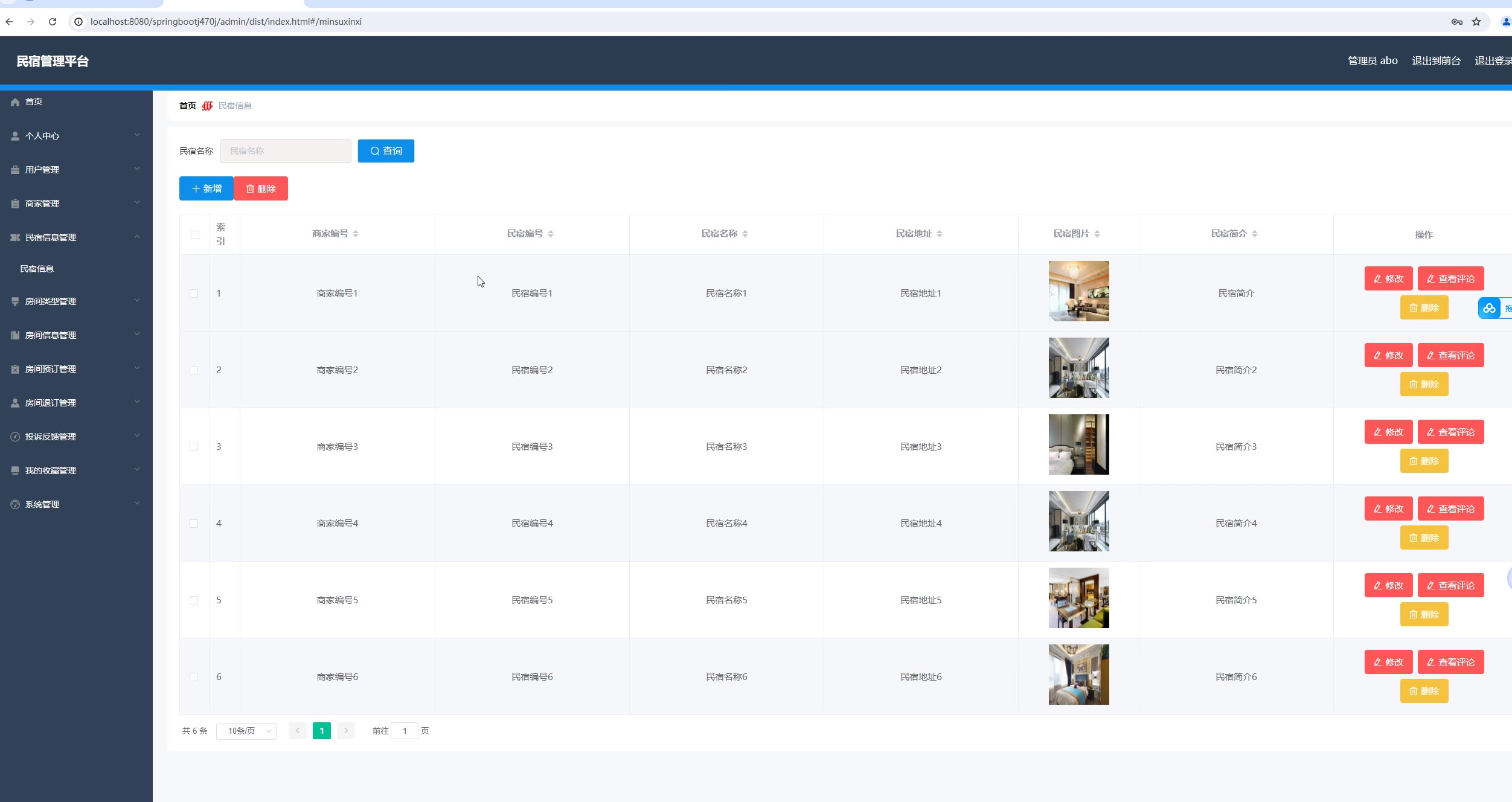Open the 10条/页 page size dropdown
Screen dimensions: 1512x802
[246, 731]
